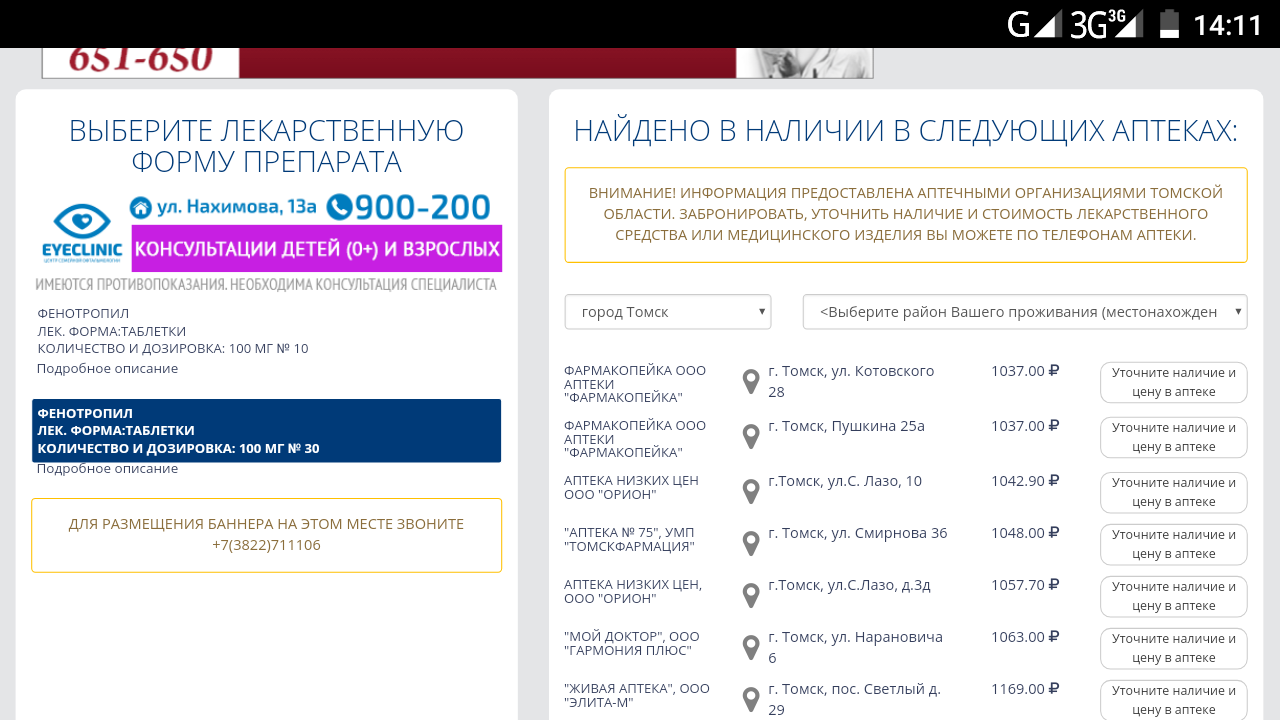Check availability at Орион, ул.С.Лазо д.3д
Image resolution: width=1280 pixels, height=720 pixels.
(x=1174, y=596)
